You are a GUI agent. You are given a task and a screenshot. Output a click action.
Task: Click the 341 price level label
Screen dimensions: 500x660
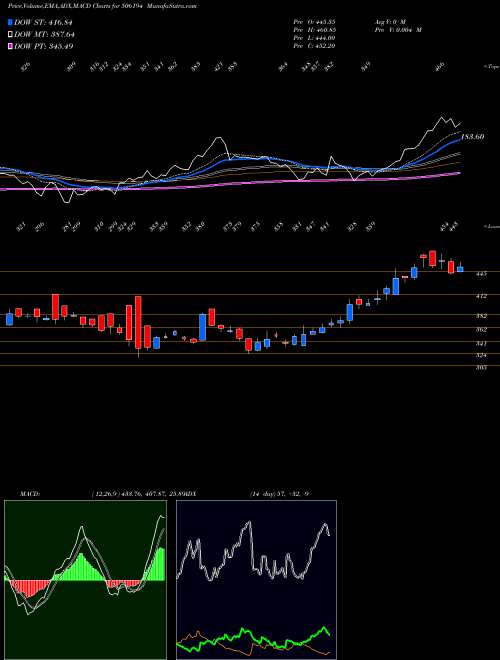pos(481,343)
